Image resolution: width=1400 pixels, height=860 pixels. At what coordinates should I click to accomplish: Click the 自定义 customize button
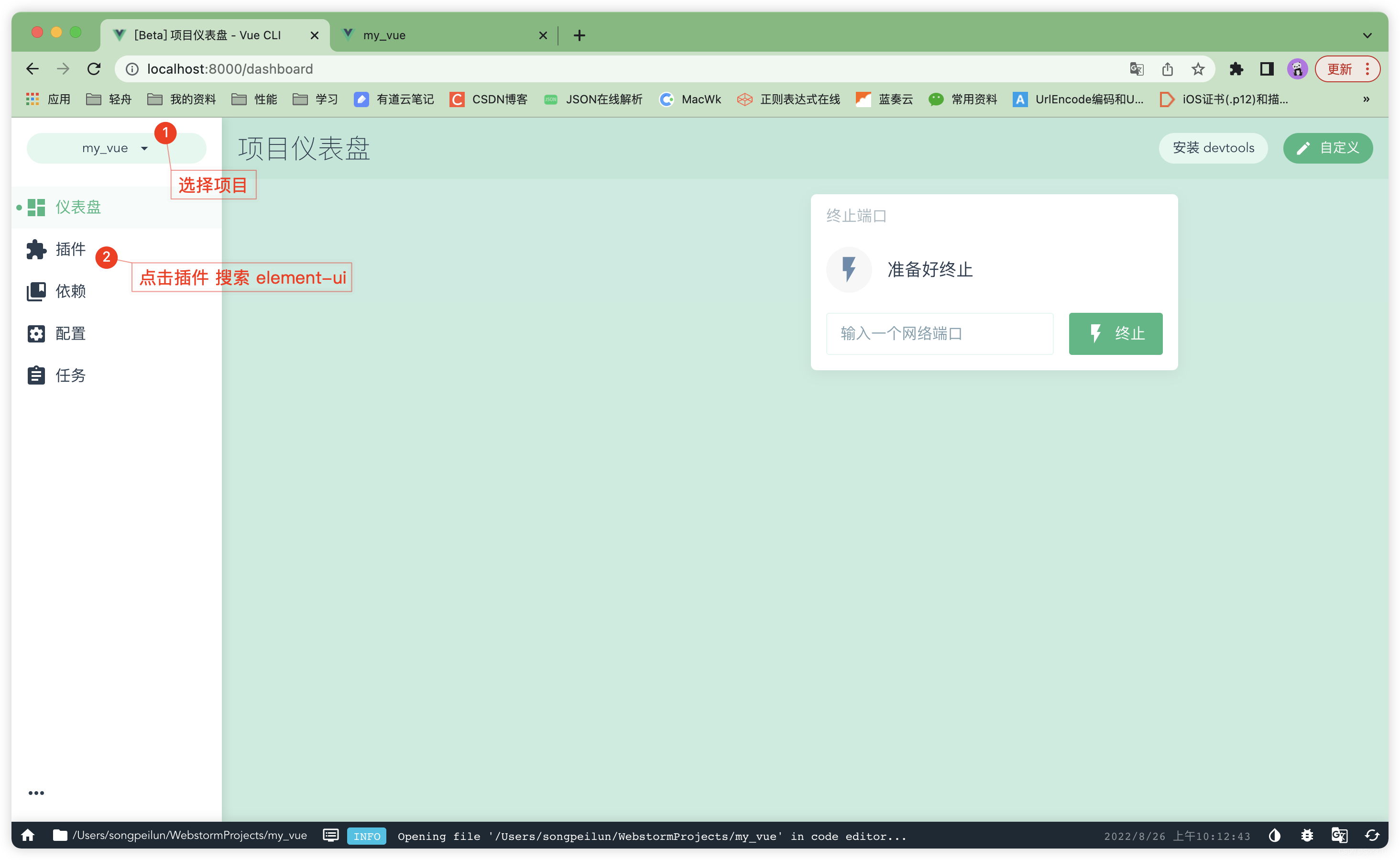pyautogui.click(x=1327, y=148)
